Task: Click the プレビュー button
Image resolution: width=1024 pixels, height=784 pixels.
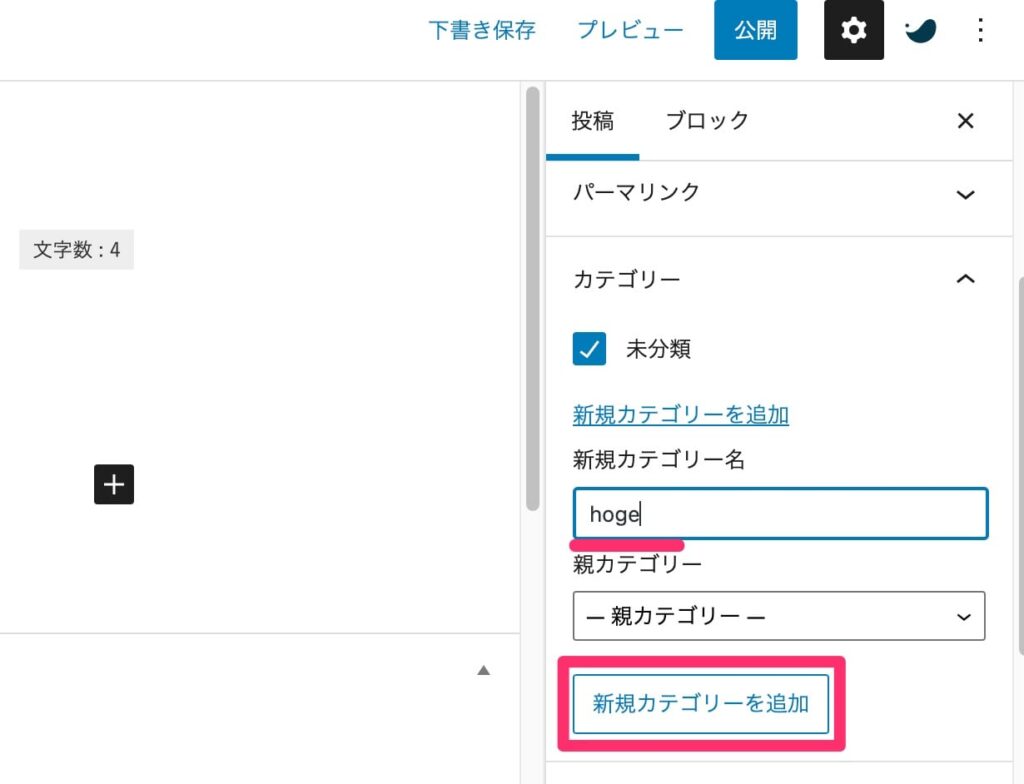Action: tap(630, 30)
